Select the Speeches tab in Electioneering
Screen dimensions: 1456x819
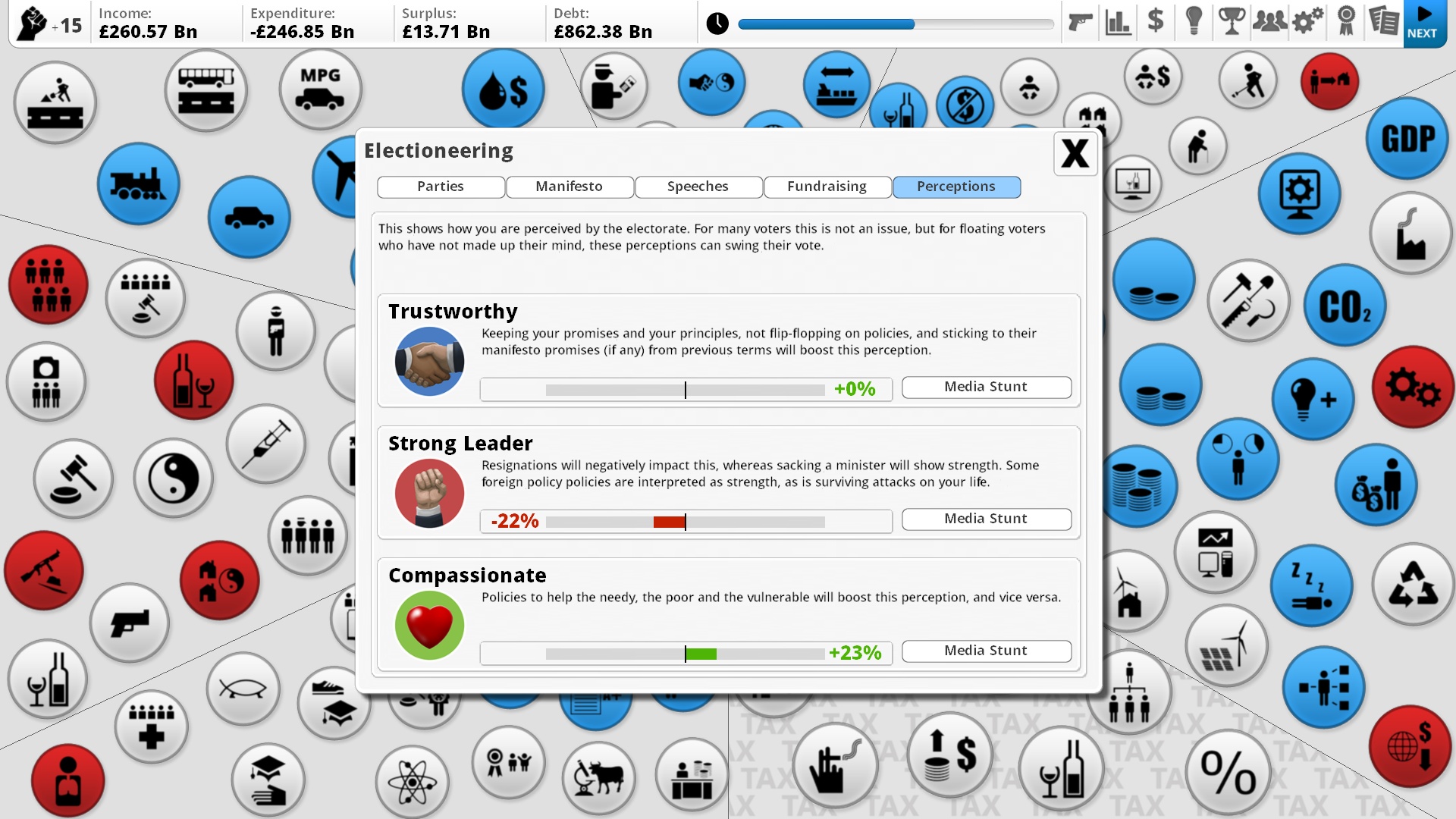[x=697, y=186]
